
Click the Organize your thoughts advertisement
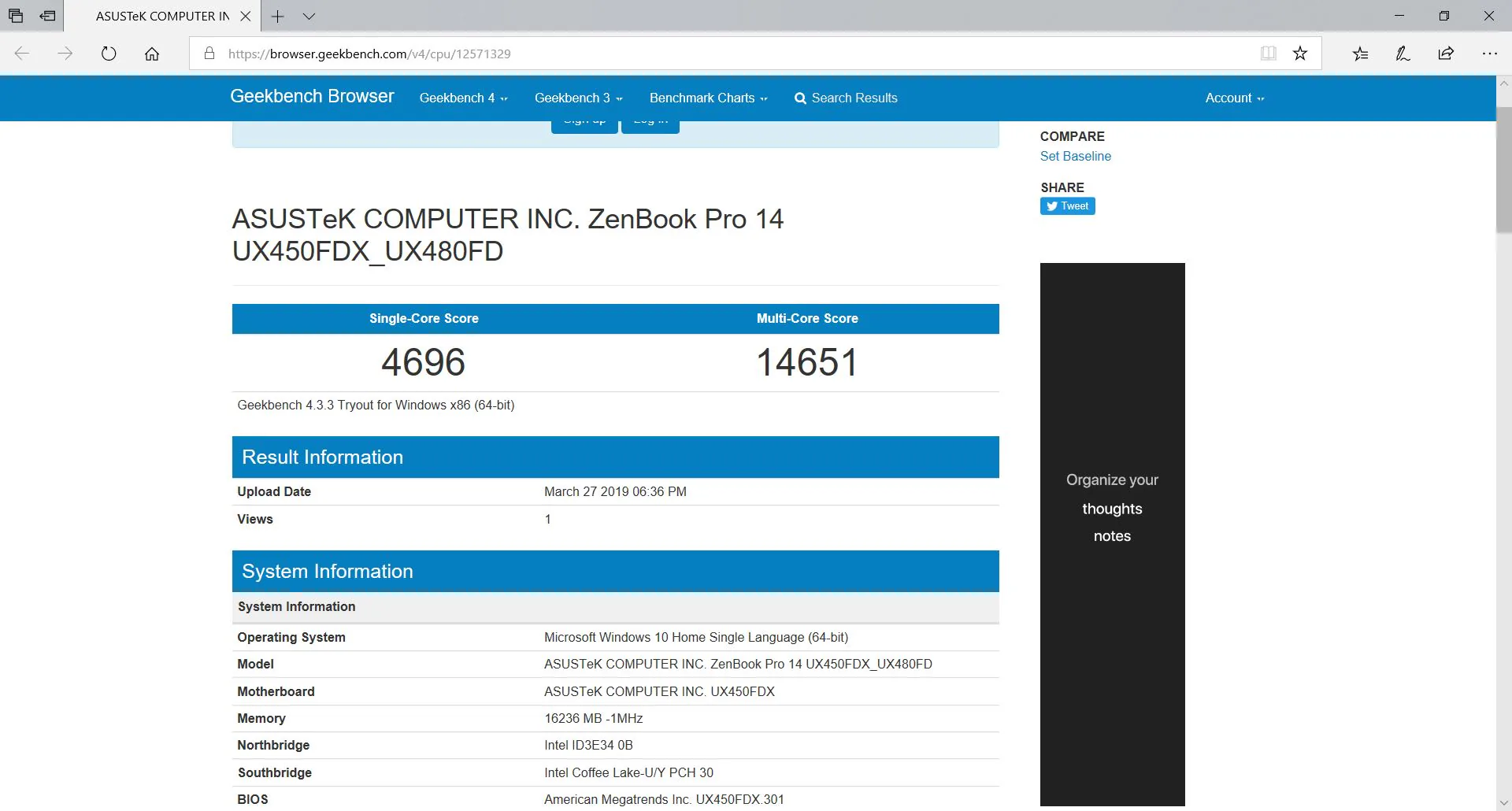pyautogui.click(x=1112, y=534)
